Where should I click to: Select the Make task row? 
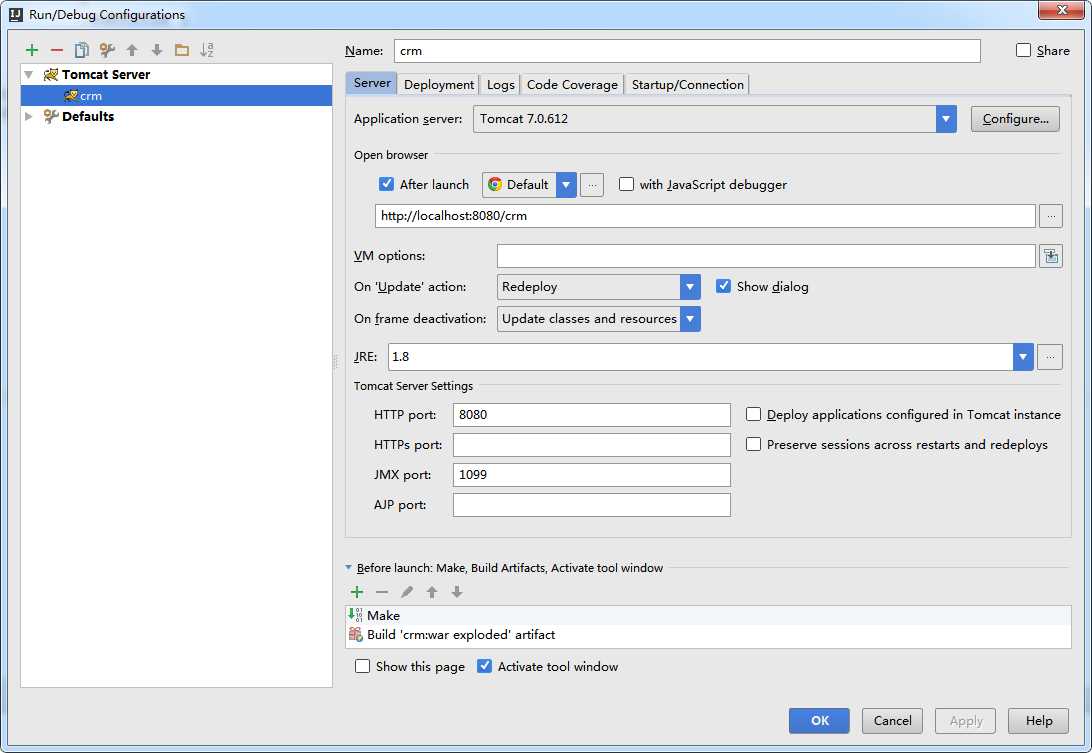(708, 616)
